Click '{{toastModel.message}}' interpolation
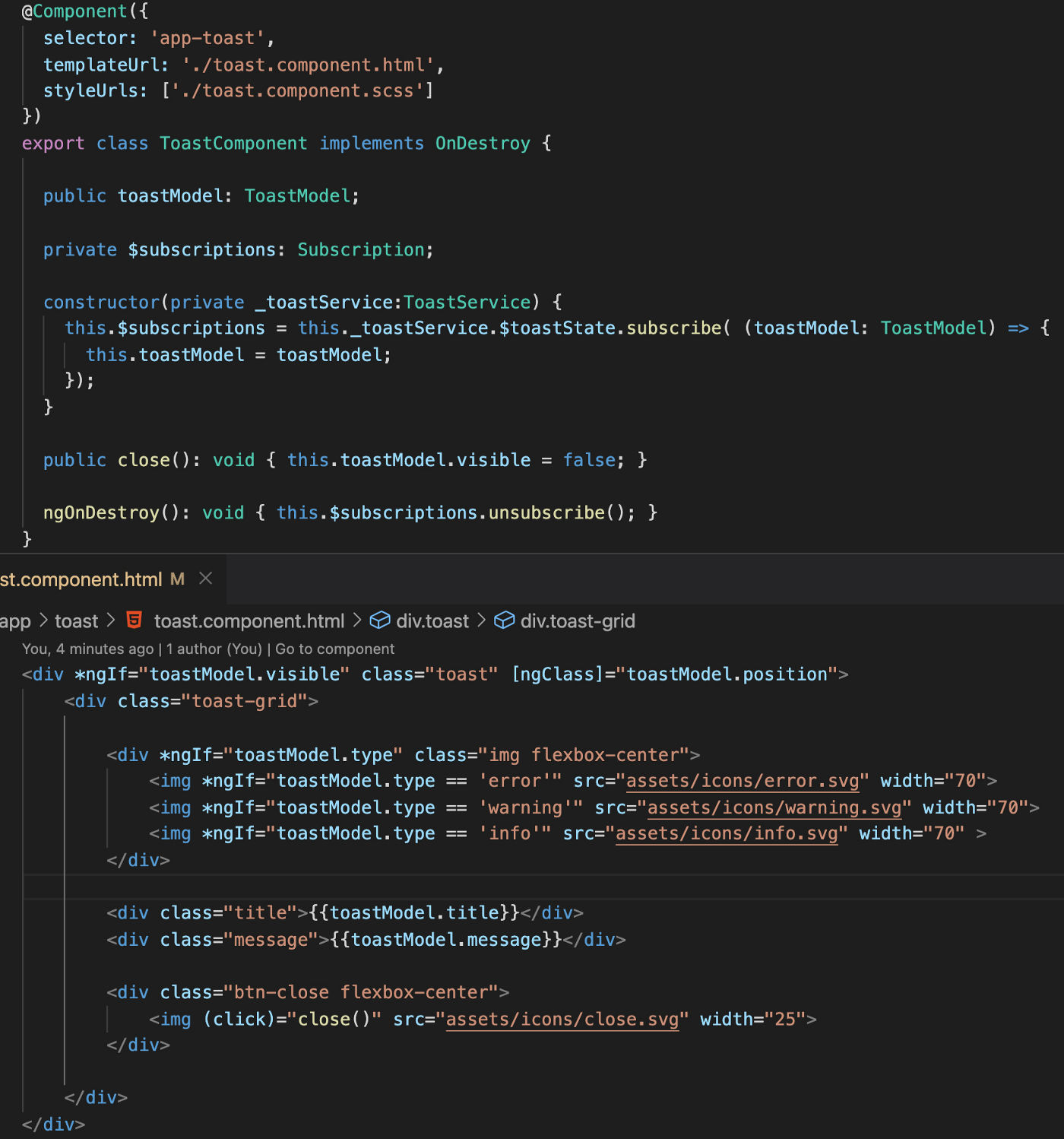Screen dimensions: 1064x1139 pyautogui.click(x=446, y=940)
